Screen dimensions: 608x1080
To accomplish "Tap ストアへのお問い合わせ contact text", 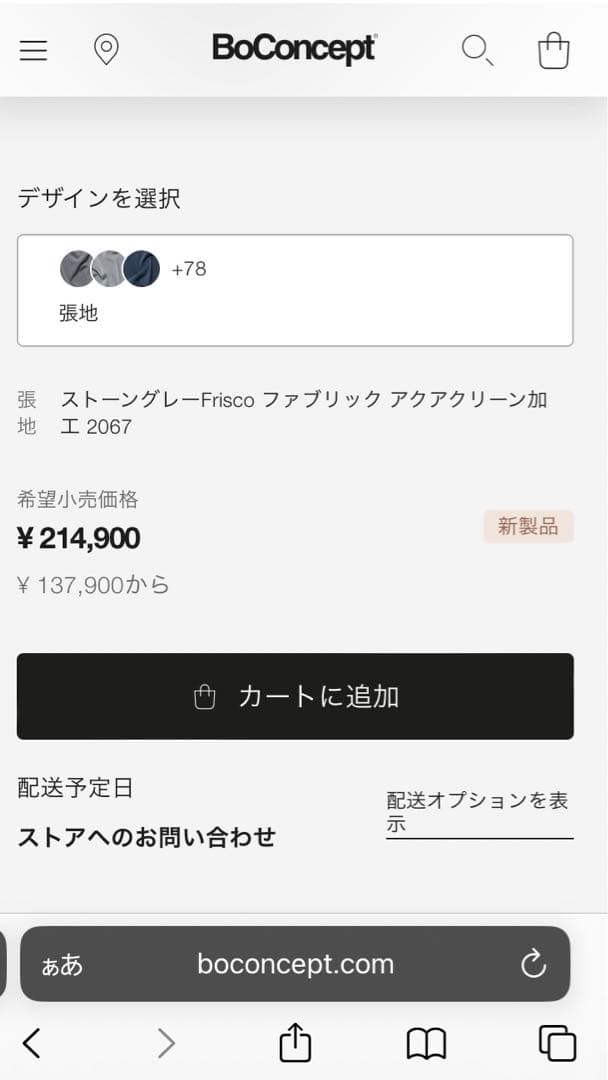I will tap(147, 836).
